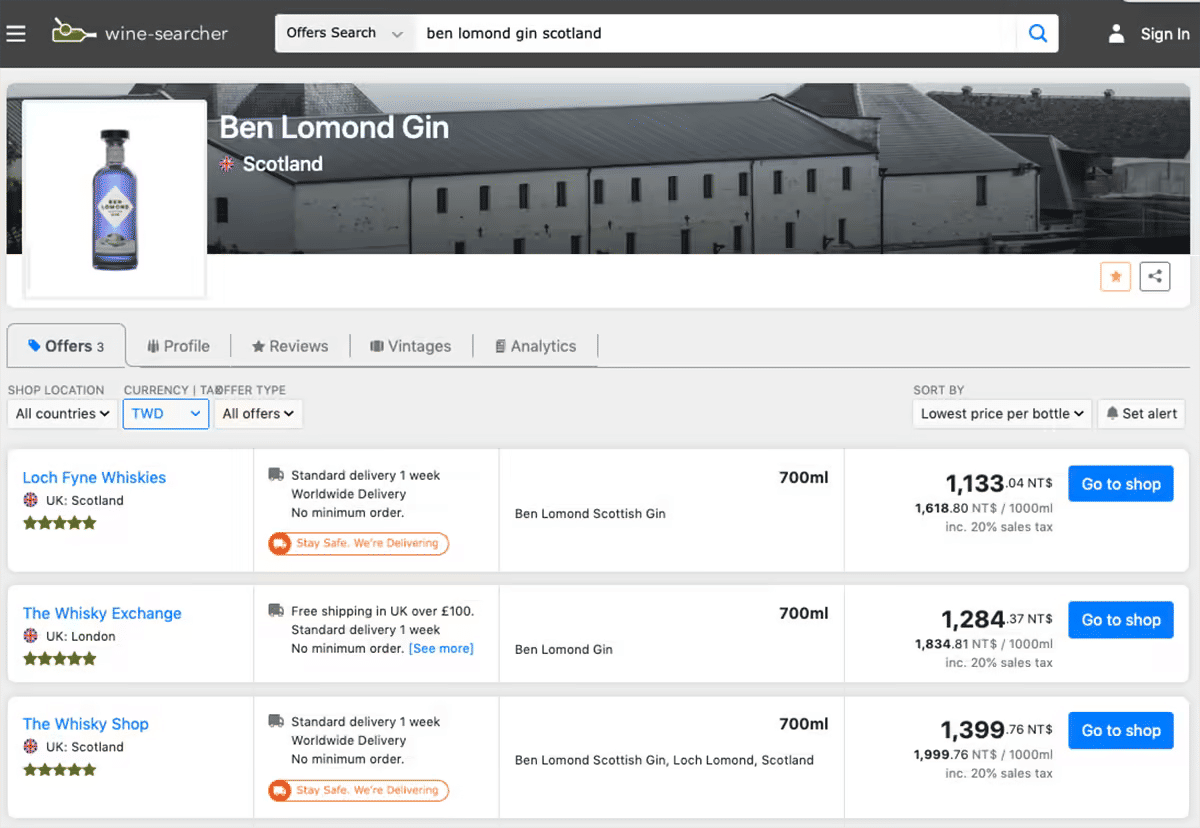
Task: Open the hamburger menu icon
Action: (16, 33)
